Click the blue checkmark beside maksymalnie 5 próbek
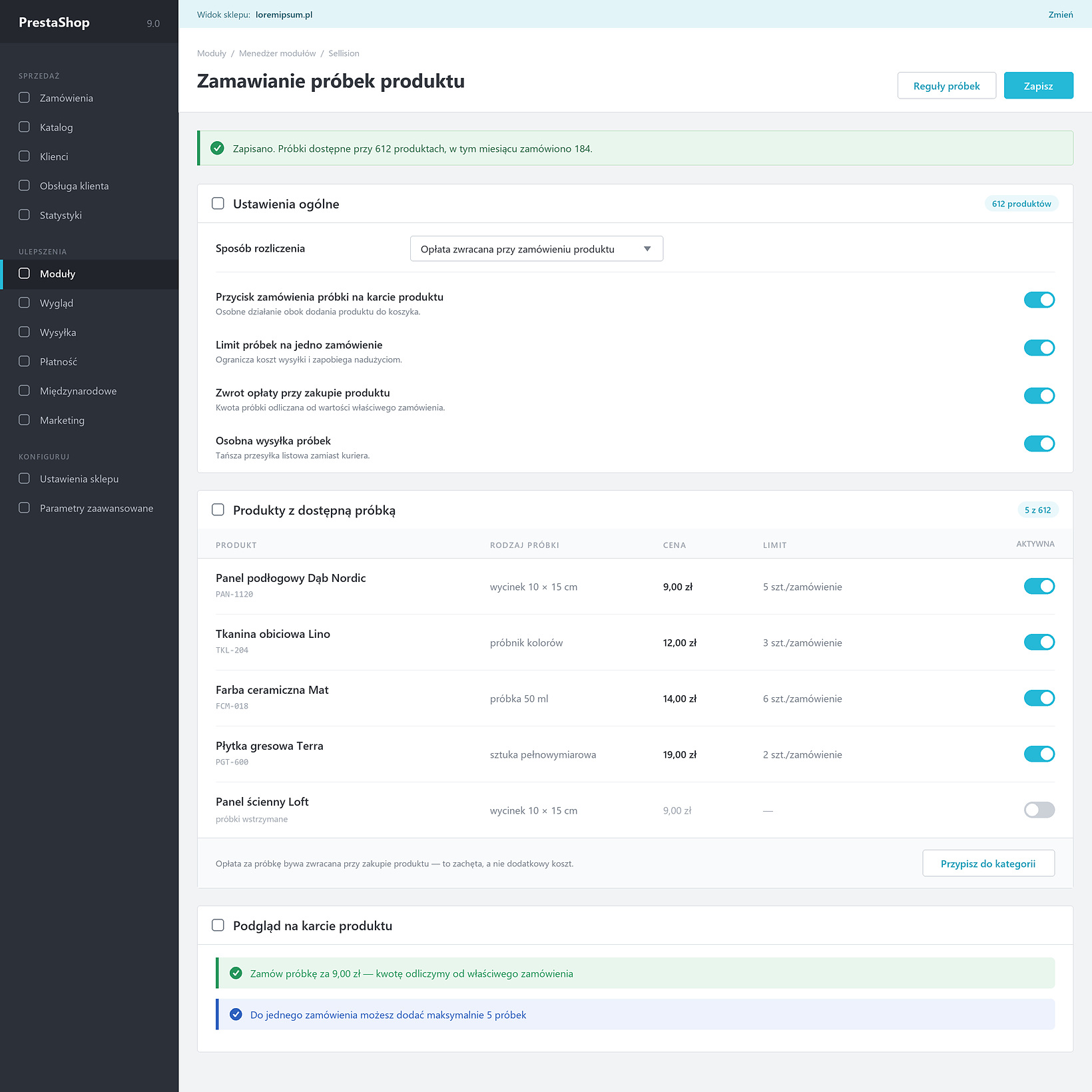The image size is (1092, 1092). (236, 1015)
